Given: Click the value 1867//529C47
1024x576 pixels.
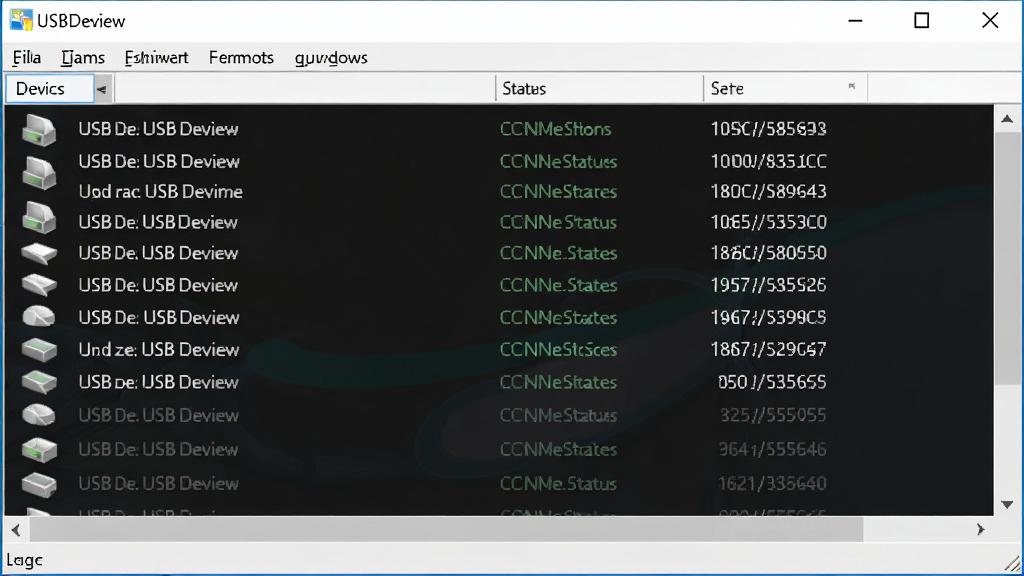Looking at the screenshot, I should 769,350.
